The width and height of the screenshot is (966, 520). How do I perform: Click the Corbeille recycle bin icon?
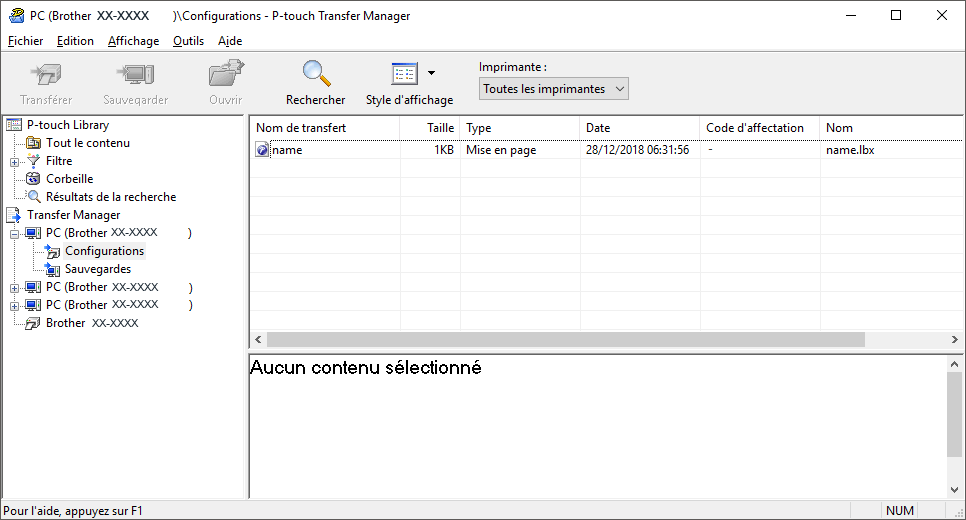(33, 179)
